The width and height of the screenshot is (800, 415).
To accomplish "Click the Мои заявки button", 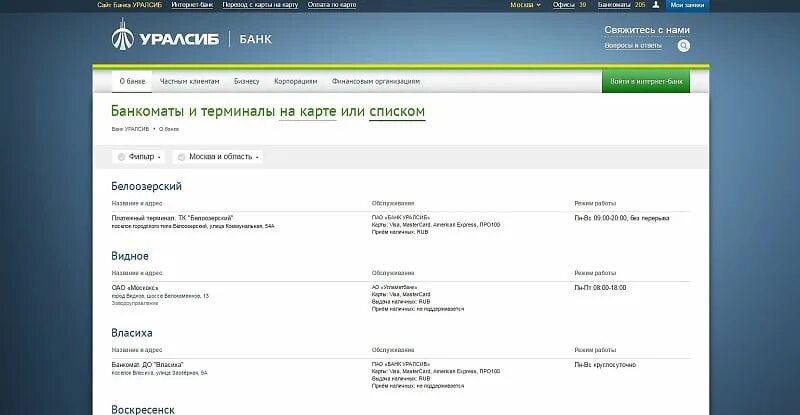I will click(x=687, y=5).
